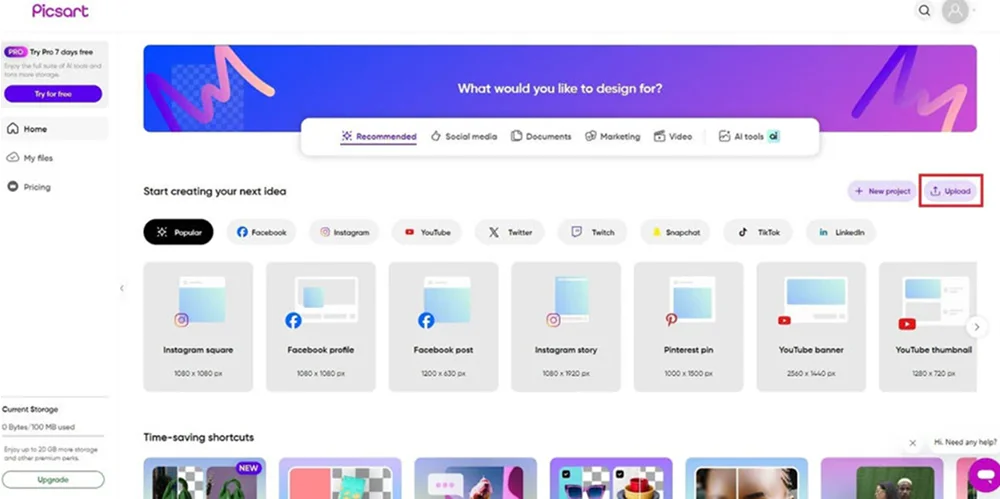Switch to the Documents tab
1000x499 pixels.
click(x=541, y=136)
